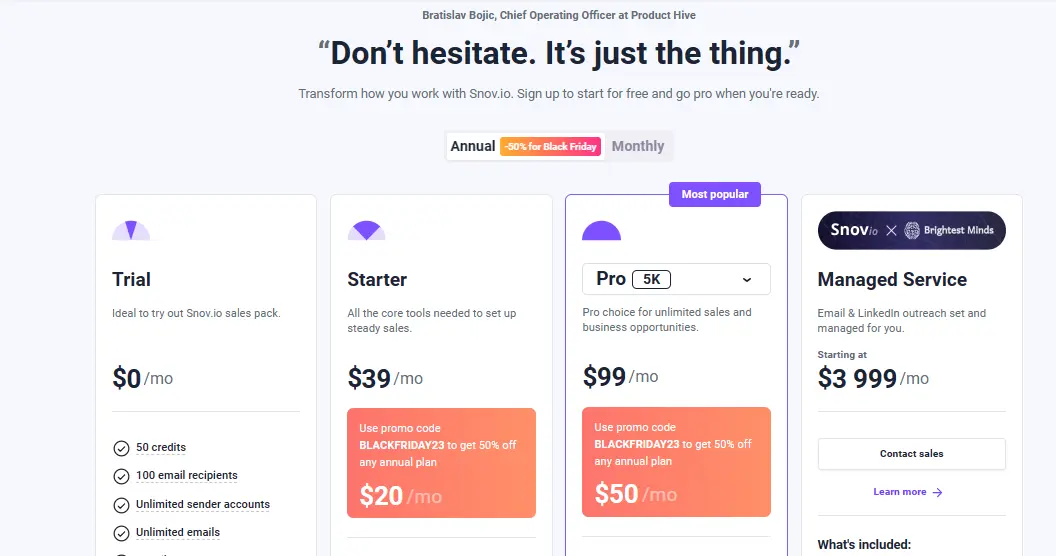
Task: Click the checkmark beside Unlimited emails
Action: pyautogui.click(x=122, y=533)
